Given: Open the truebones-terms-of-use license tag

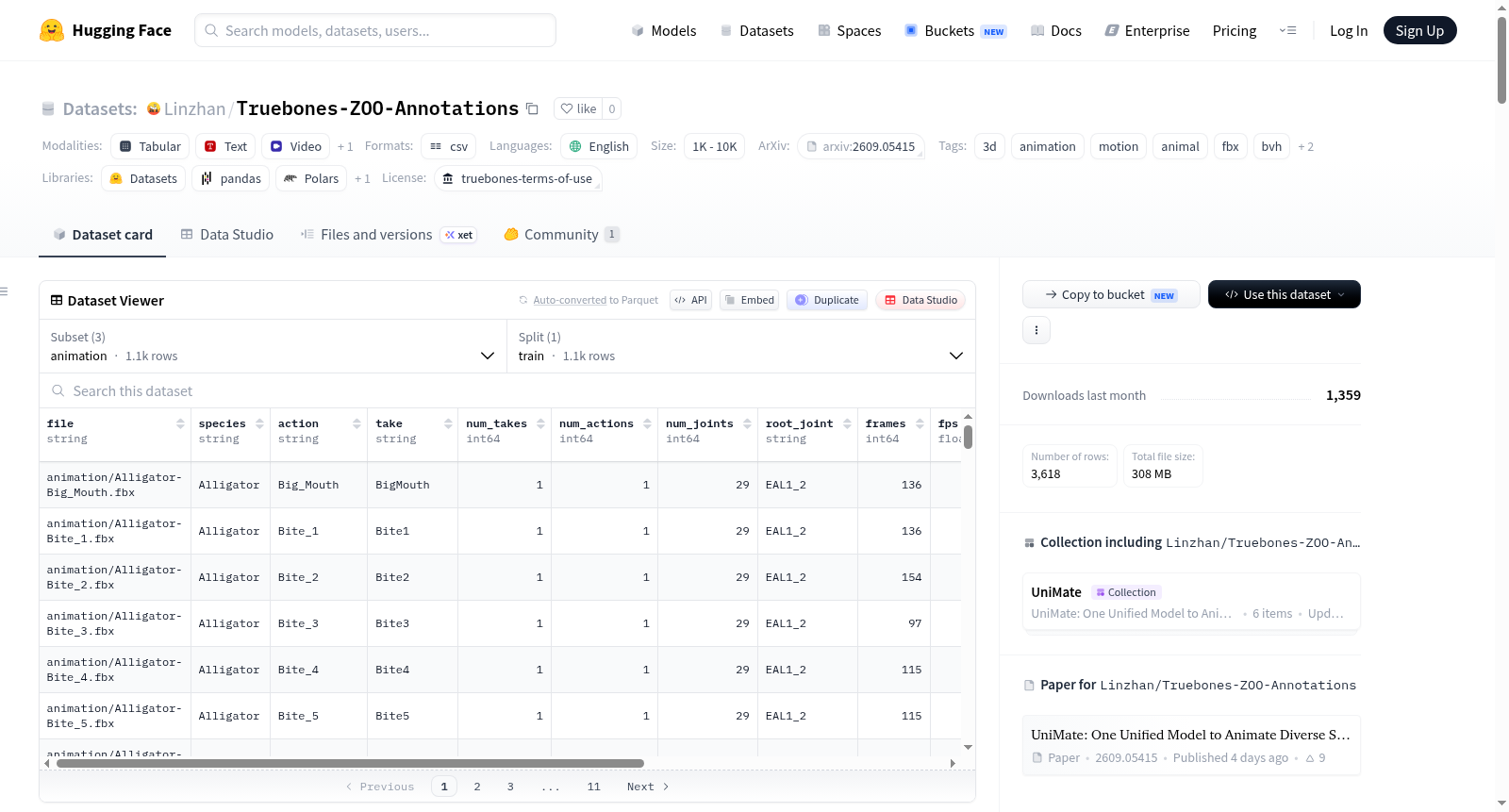Looking at the screenshot, I should [x=518, y=178].
